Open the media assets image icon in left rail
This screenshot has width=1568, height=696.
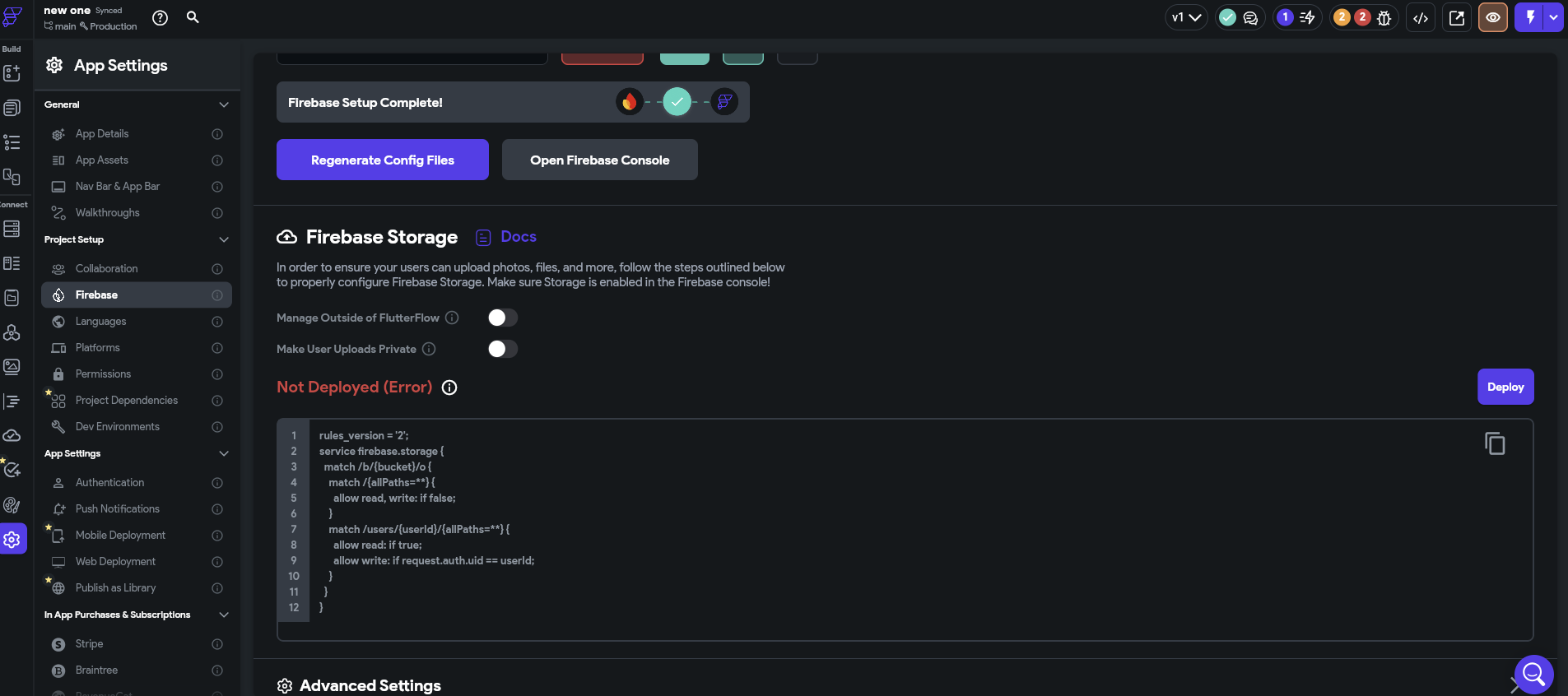pyautogui.click(x=12, y=366)
